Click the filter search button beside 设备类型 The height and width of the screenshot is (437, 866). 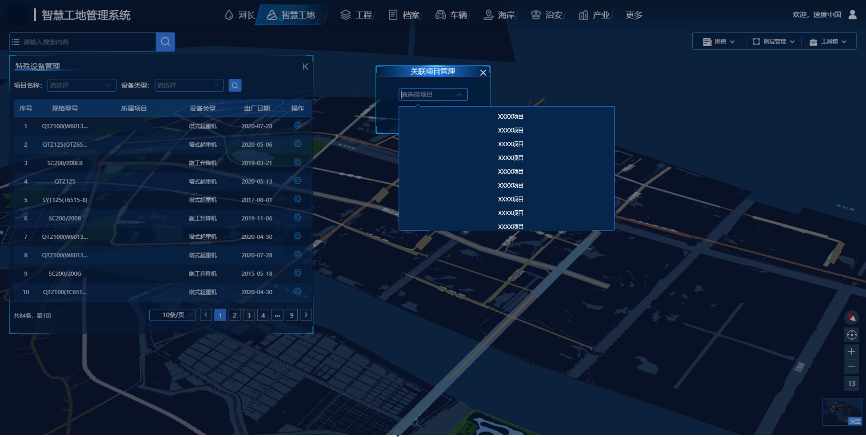(235, 86)
